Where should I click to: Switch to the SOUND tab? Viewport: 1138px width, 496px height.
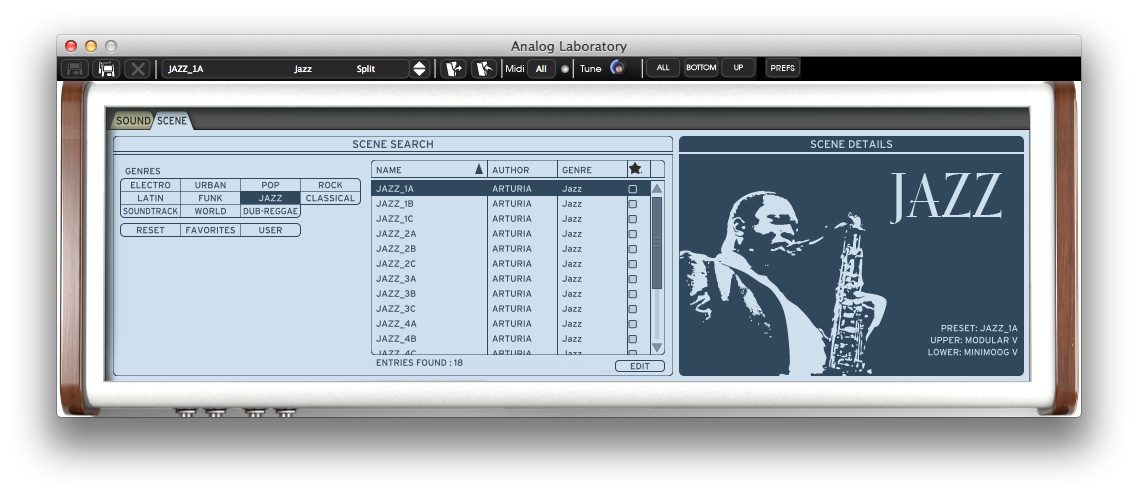[134, 121]
